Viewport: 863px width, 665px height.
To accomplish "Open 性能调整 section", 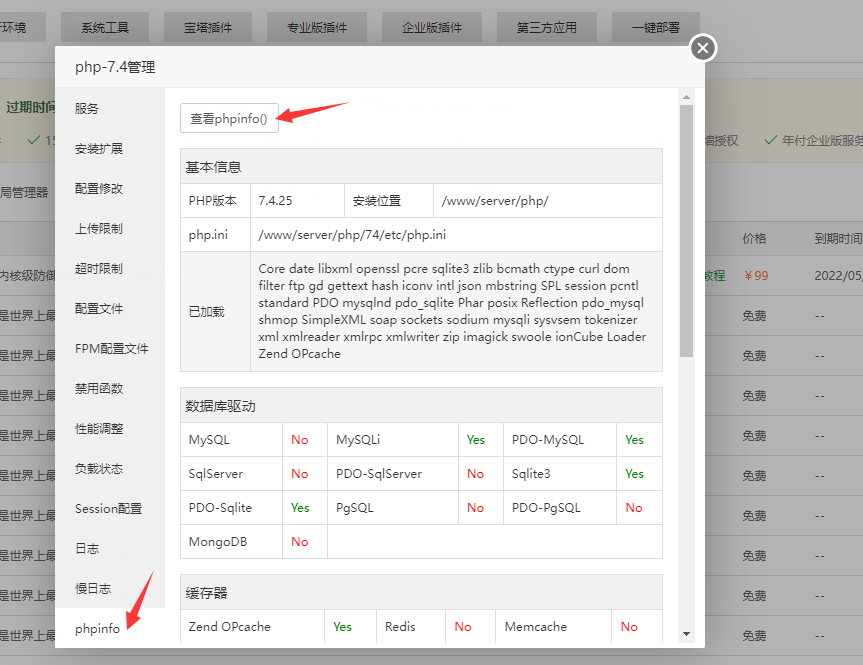I will tap(99, 429).
